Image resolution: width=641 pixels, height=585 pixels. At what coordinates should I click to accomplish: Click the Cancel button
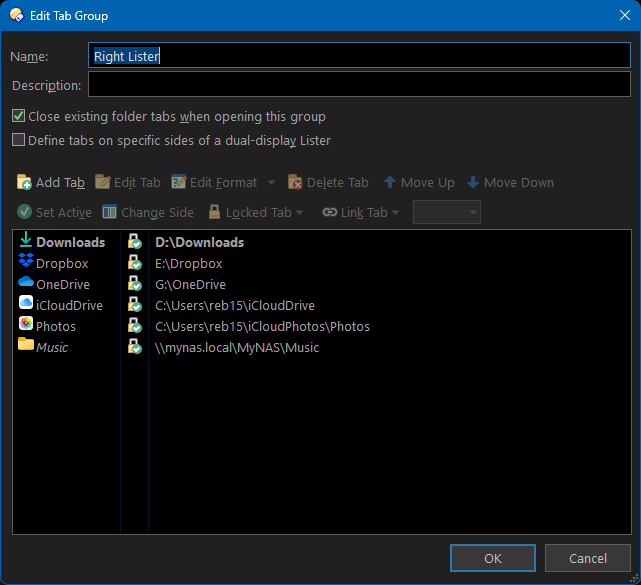588,558
